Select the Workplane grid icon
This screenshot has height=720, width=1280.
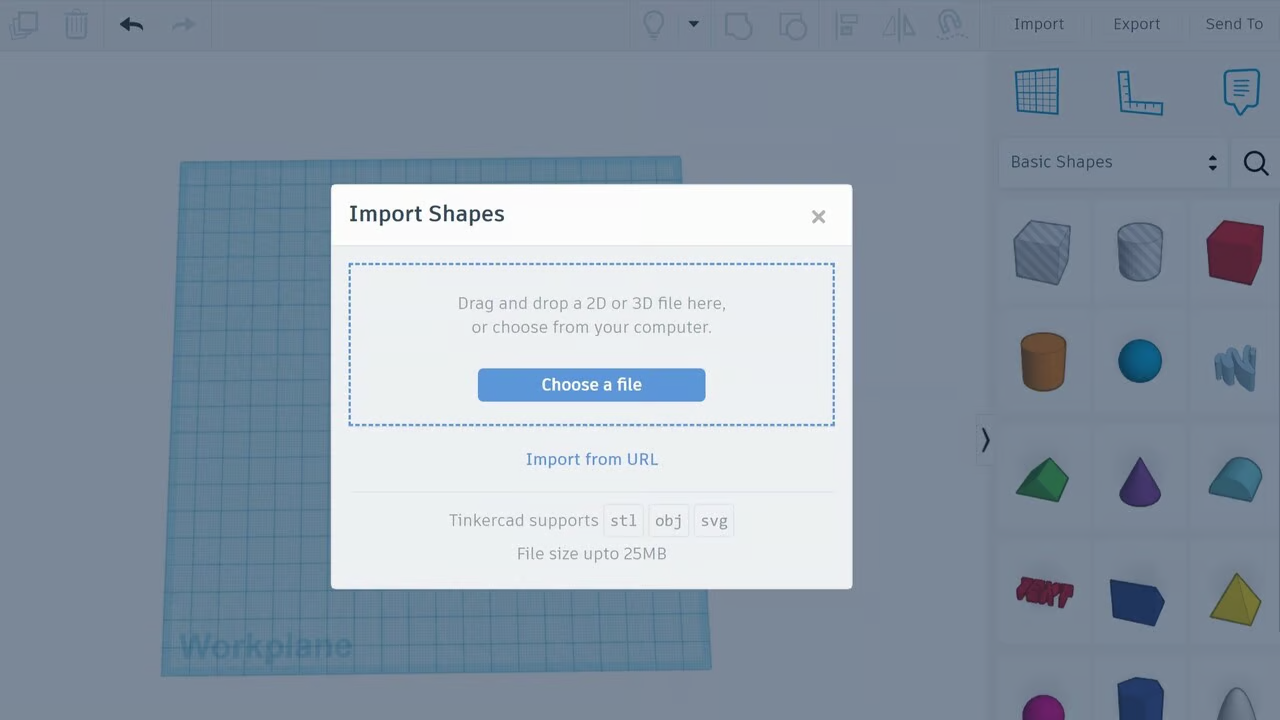[1037, 92]
